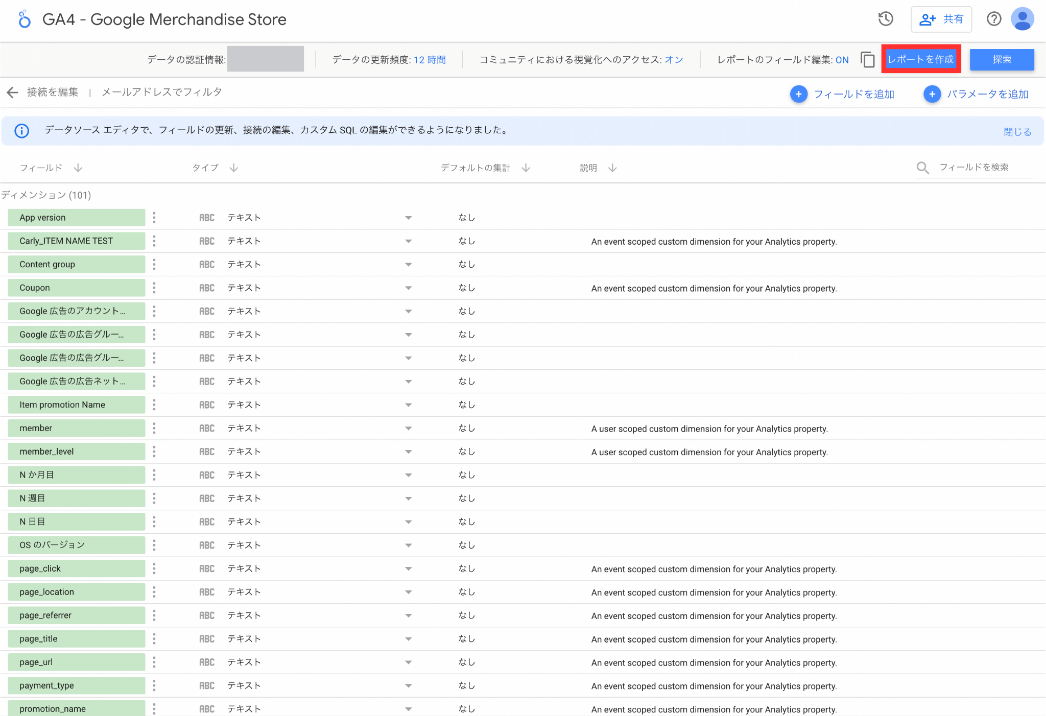Open three-dot menu for N 週目

click(x=154, y=498)
